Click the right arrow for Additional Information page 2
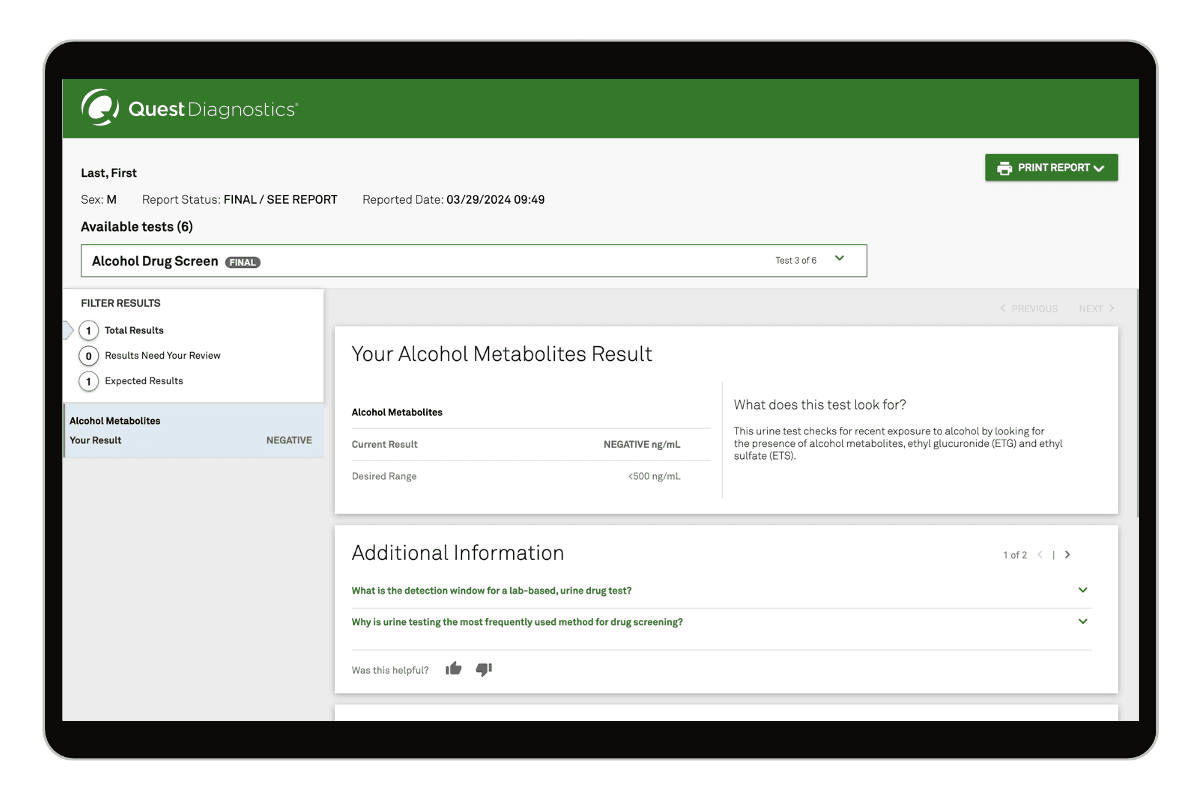 tap(1067, 554)
